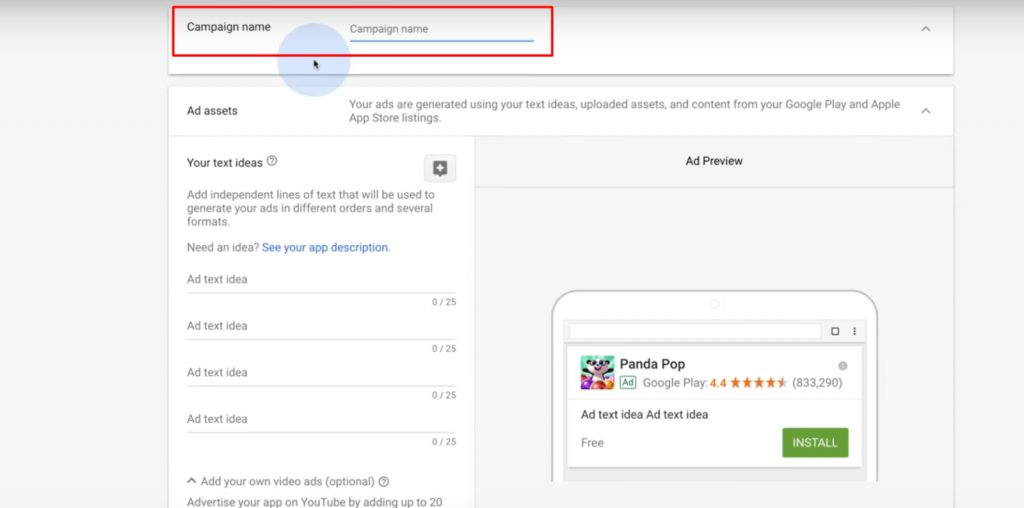The width and height of the screenshot is (1024, 508).
Task: Click the phone preview address bar
Action: pyautogui.click(x=694, y=331)
